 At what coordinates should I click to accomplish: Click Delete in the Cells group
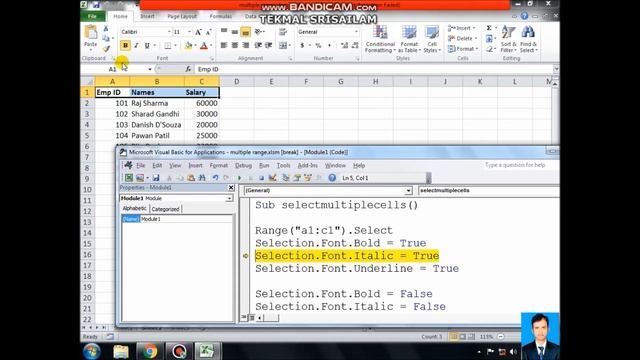point(462,38)
